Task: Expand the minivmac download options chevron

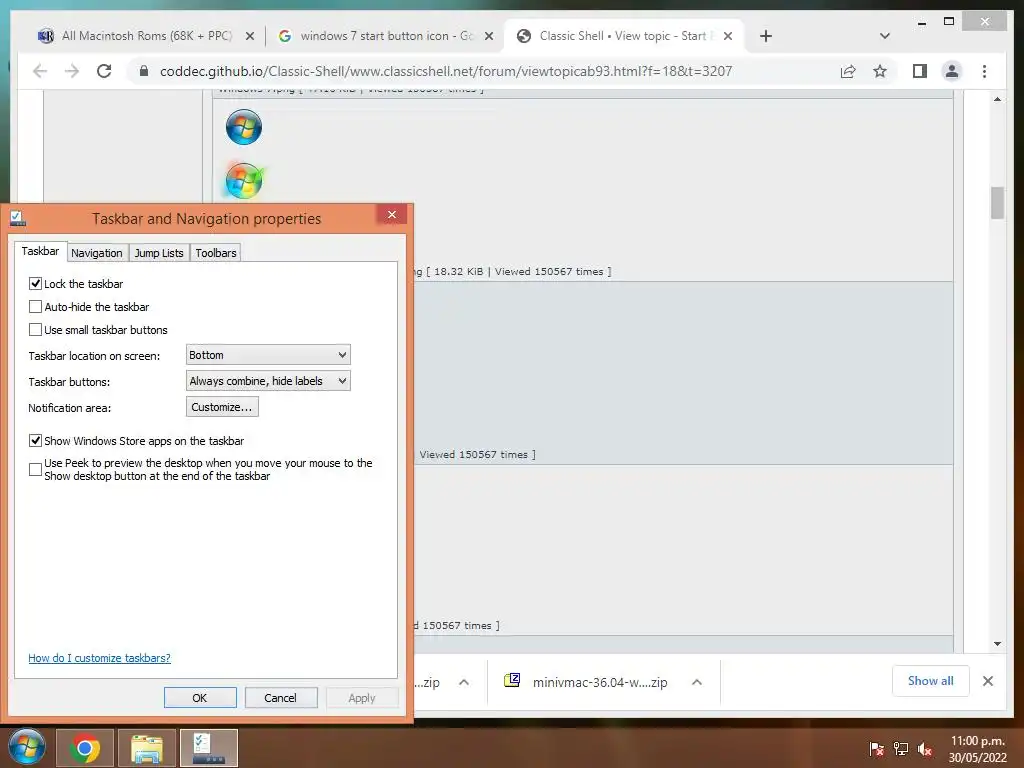Action: [x=697, y=682]
